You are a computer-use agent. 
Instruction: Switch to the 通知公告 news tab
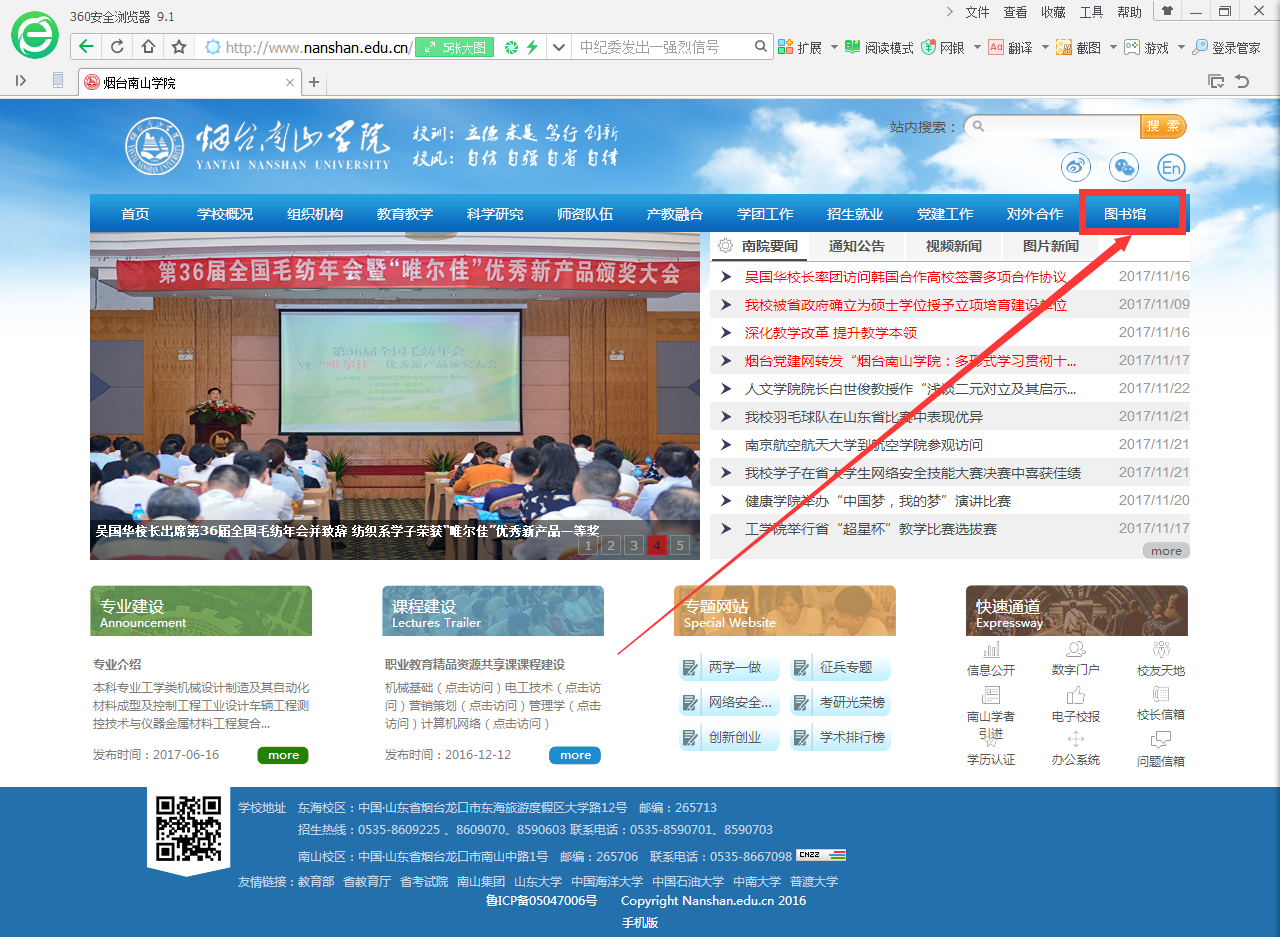click(x=856, y=246)
